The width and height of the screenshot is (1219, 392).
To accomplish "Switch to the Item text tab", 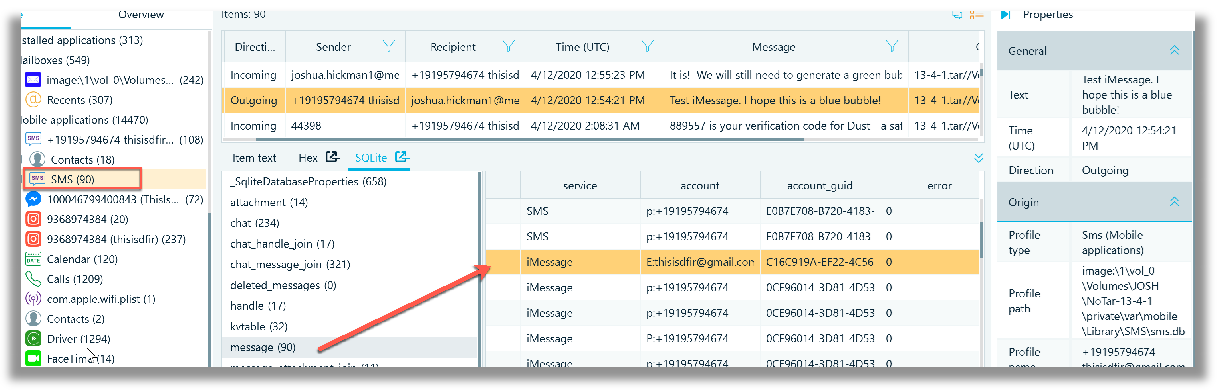I will click(x=254, y=158).
